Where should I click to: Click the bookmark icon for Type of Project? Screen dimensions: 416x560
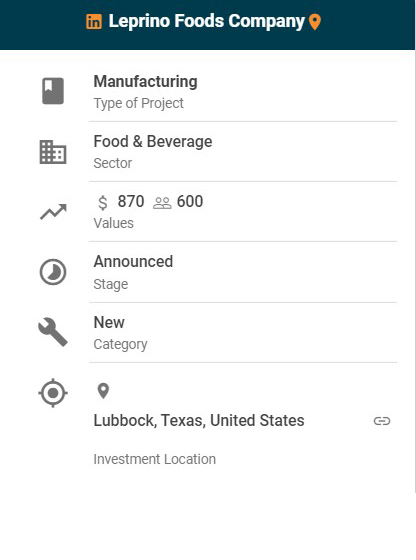click(x=53, y=91)
